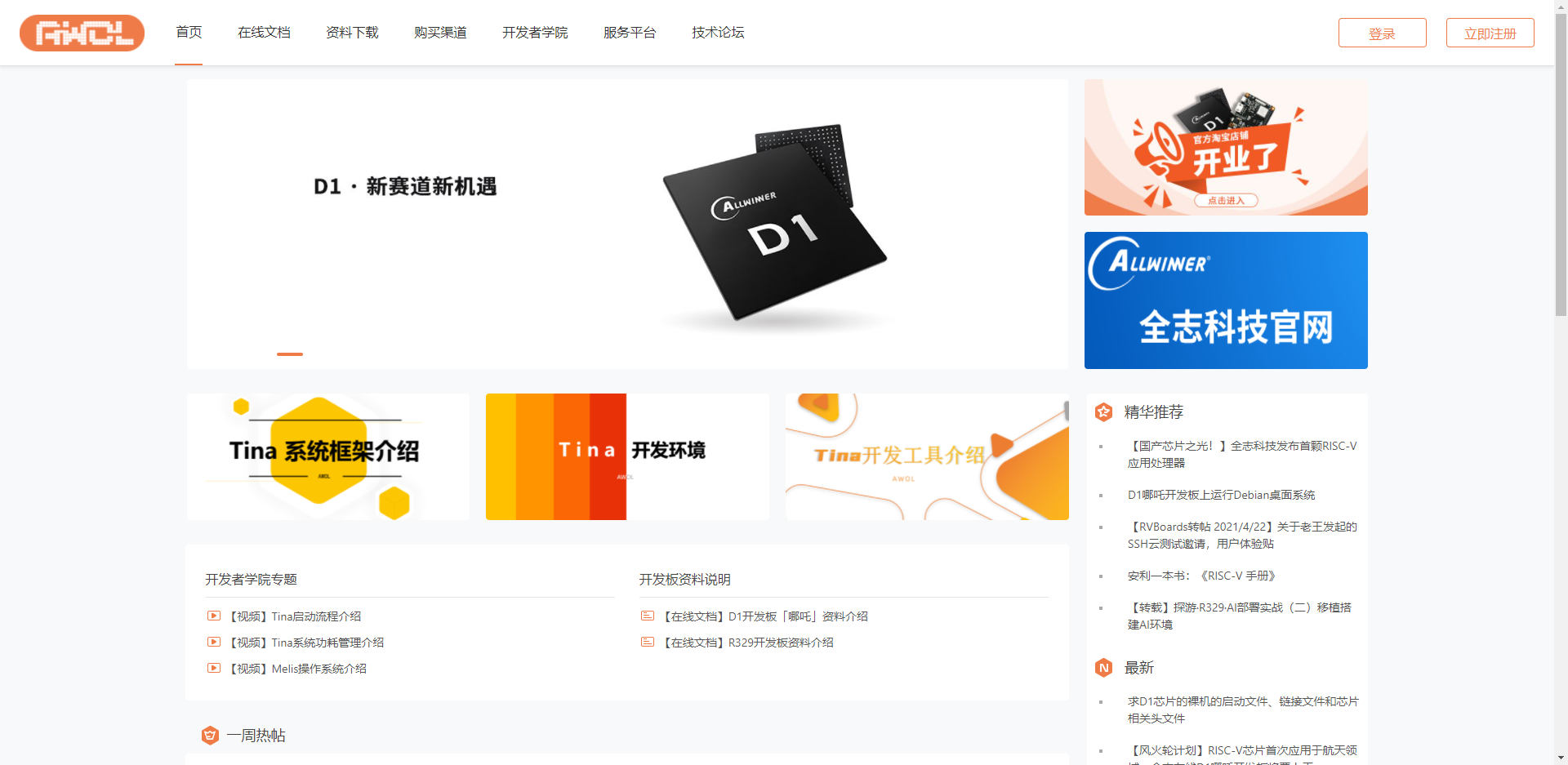
Task: Click the 开发者学院专题 section heading
Action: tap(251, 580)
